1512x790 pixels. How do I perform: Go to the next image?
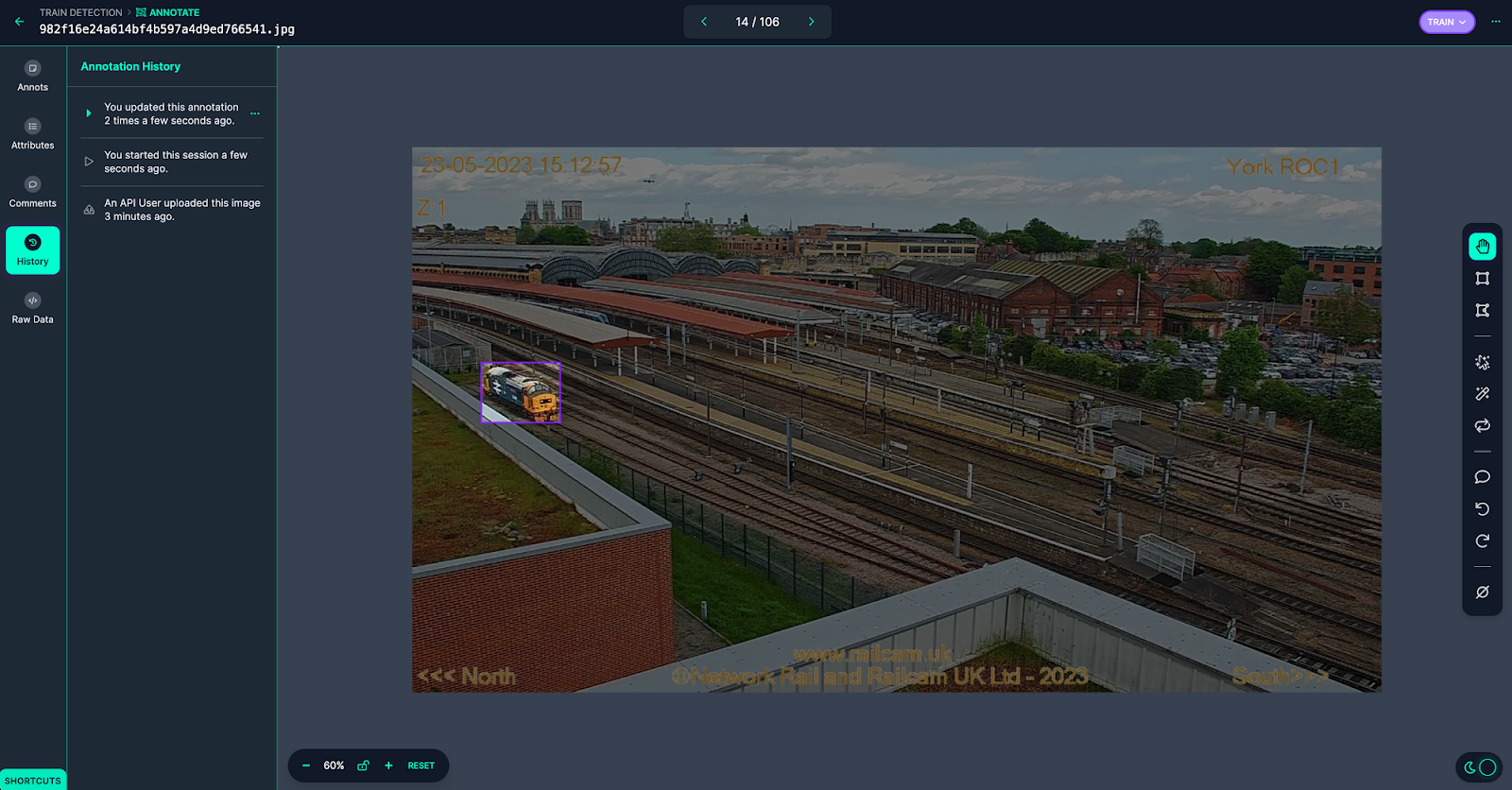811,22
